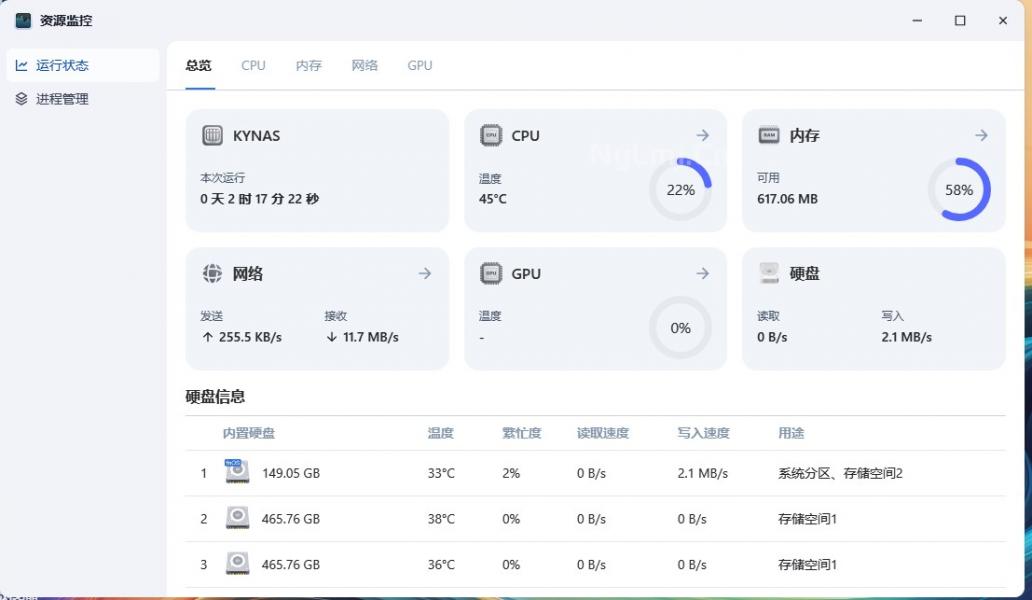This screenshot has width=1032, height=600.
Task: Click available memory value 617.06 MB
Action: [x=787, y=199]
